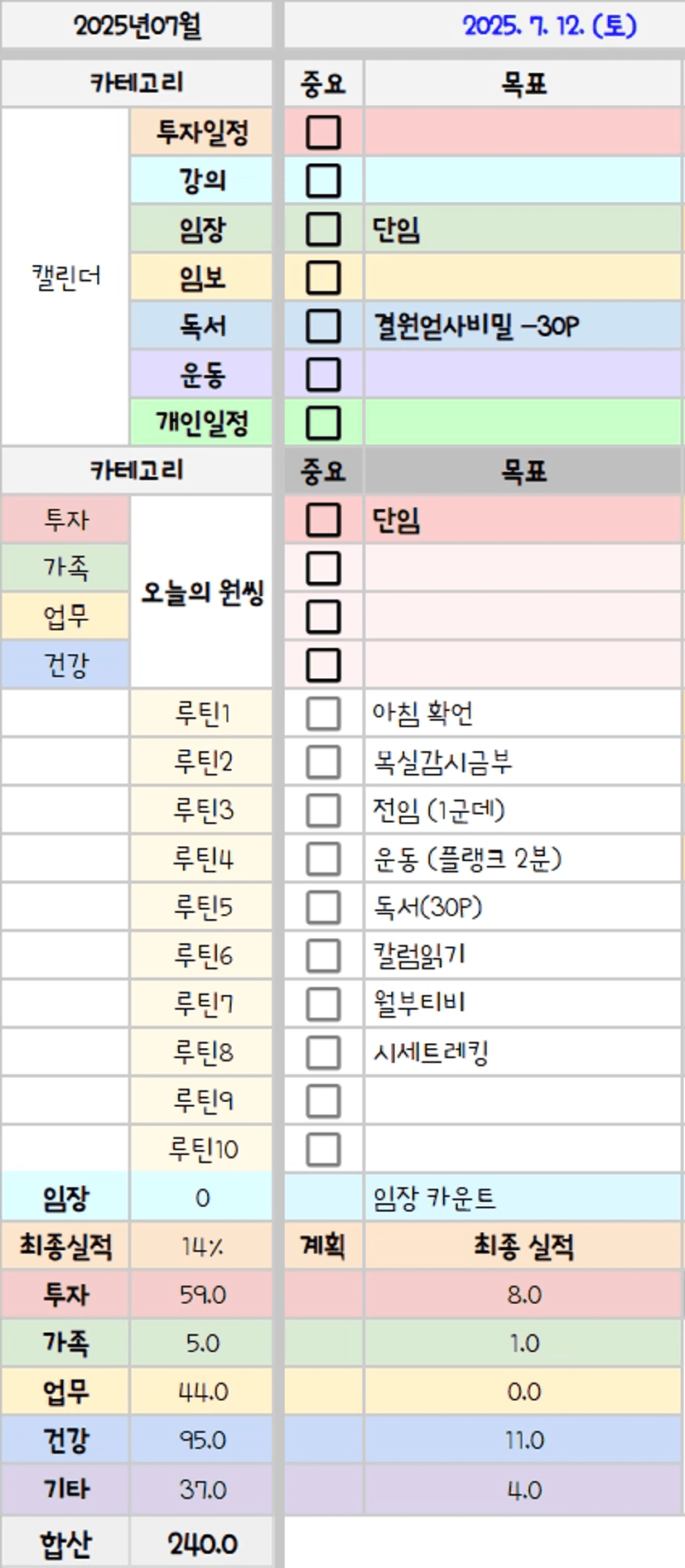Click the 캘린더 merged label cell
This screenshot has width=685, height=1568.
pyautogui.click(x=65, y=277)
